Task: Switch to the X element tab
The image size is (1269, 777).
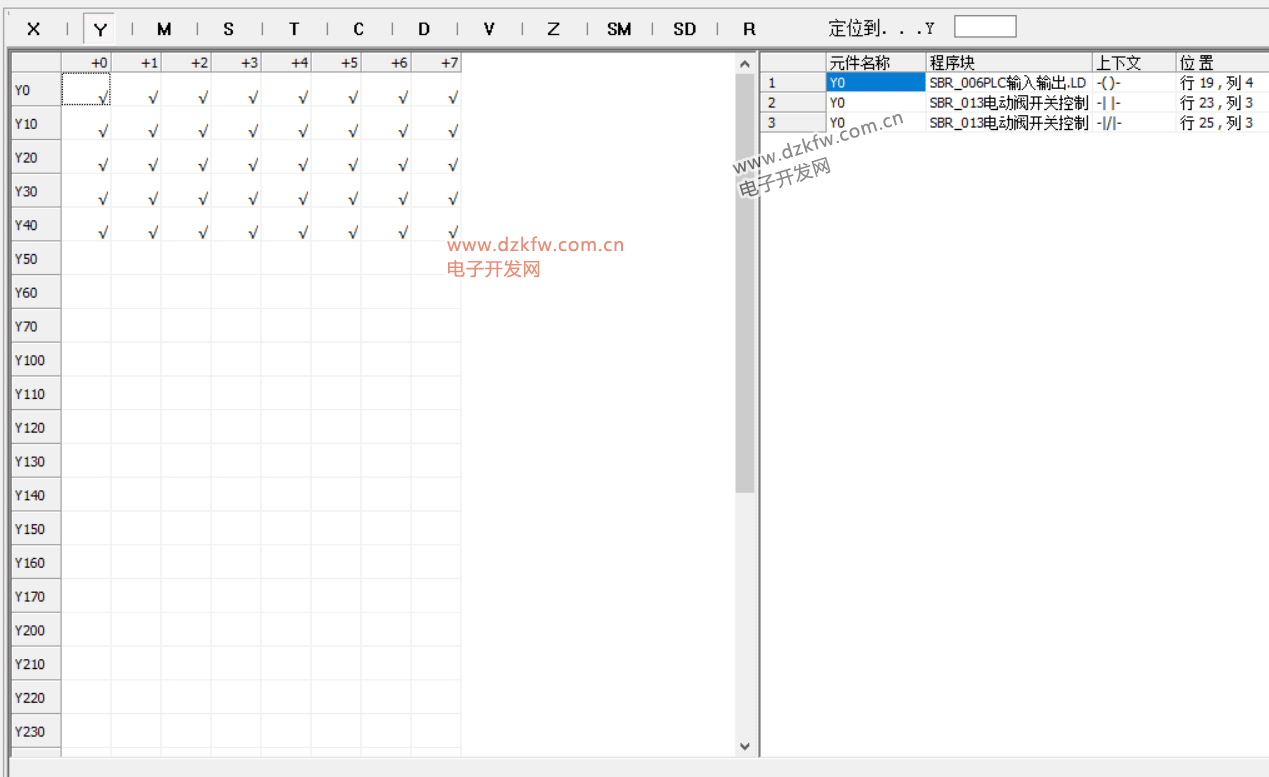Action: pyautogui.click(x=34, y=29)
